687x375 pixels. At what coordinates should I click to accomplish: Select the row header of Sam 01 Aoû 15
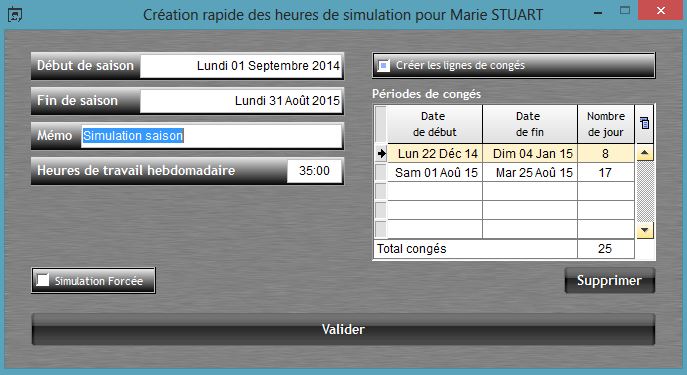pyautogui.click(x=381, y=172)
